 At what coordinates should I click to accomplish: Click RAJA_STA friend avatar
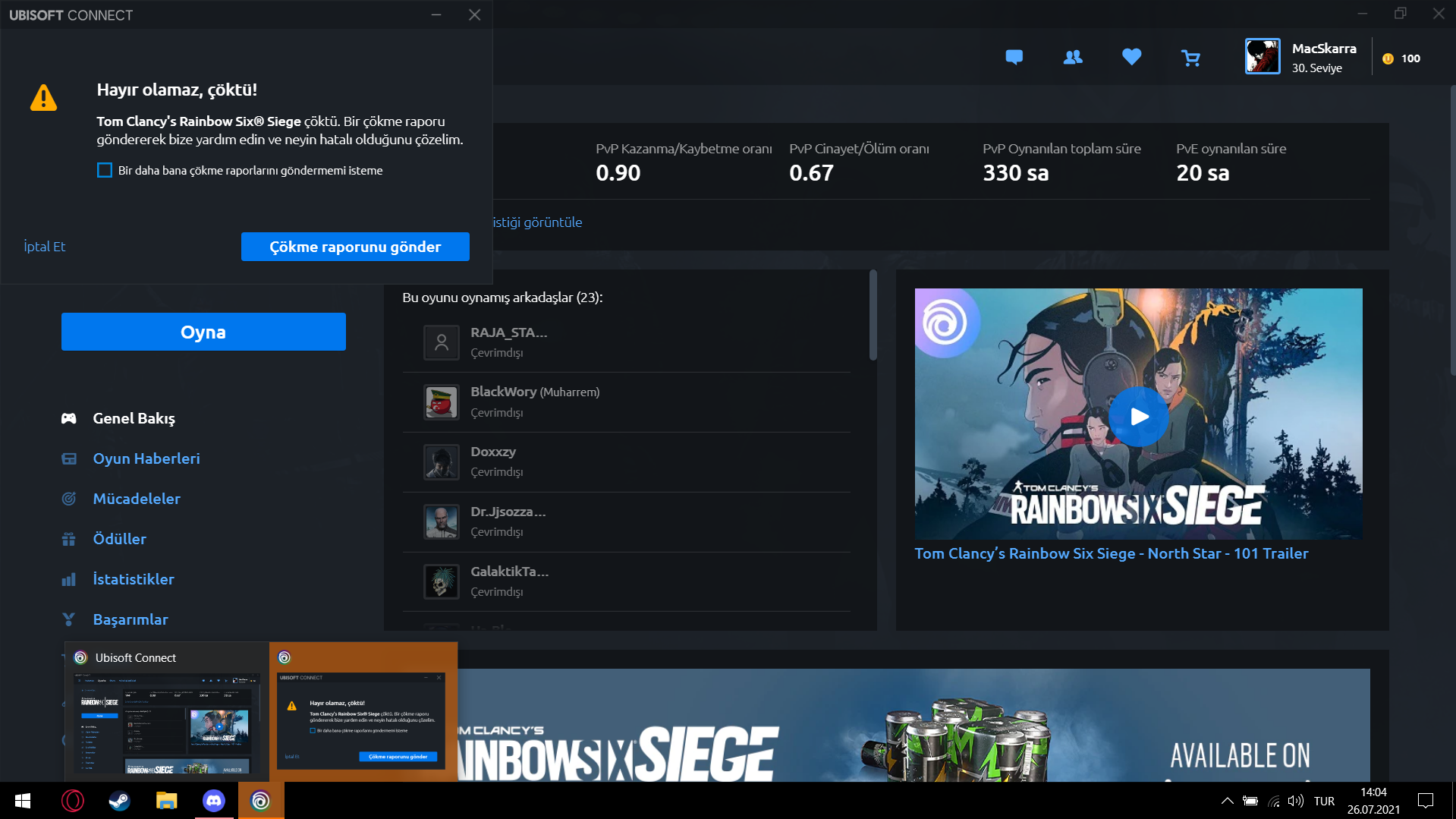pos(441,342)
